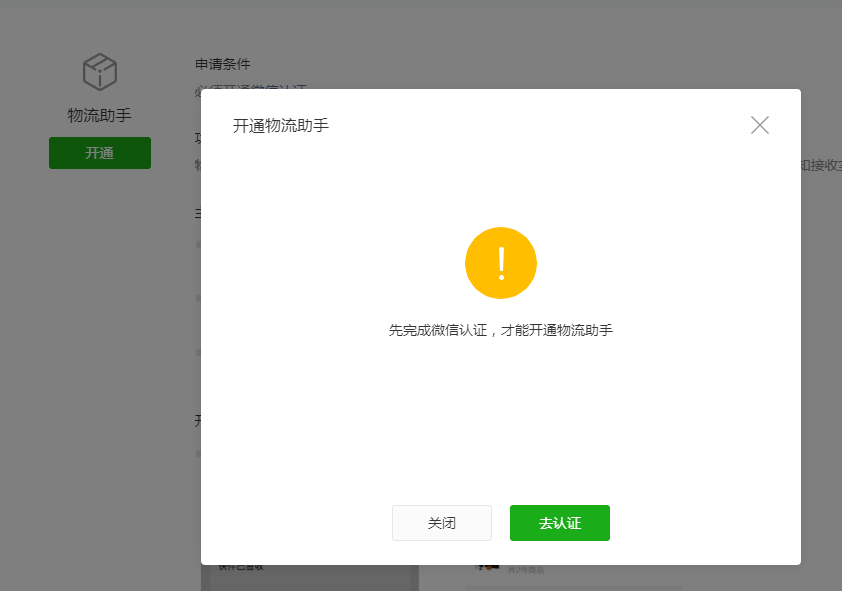Click the yellow exclamation warning icon
This screenshot has width=842, height=591.
pos(500,263)
